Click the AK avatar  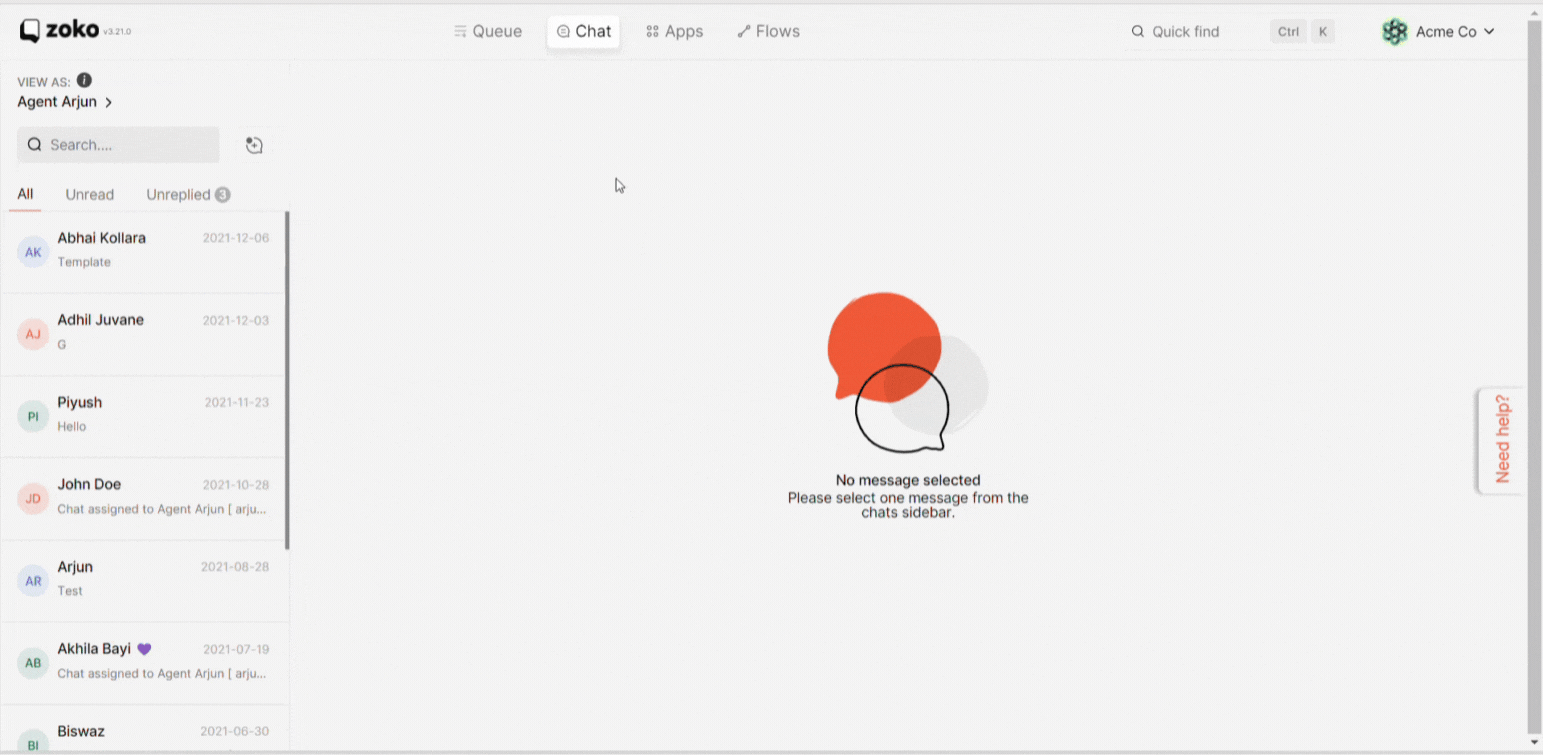(x=33, y=252)
